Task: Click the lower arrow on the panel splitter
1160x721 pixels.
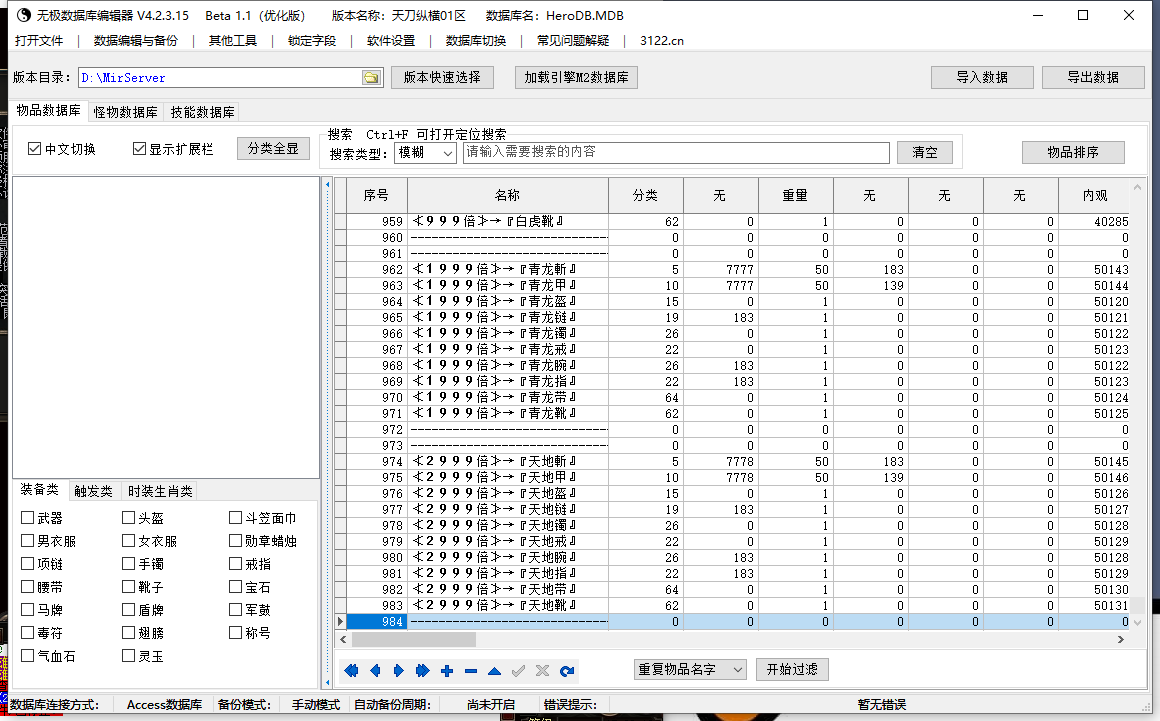Action: tap(328, 683)
